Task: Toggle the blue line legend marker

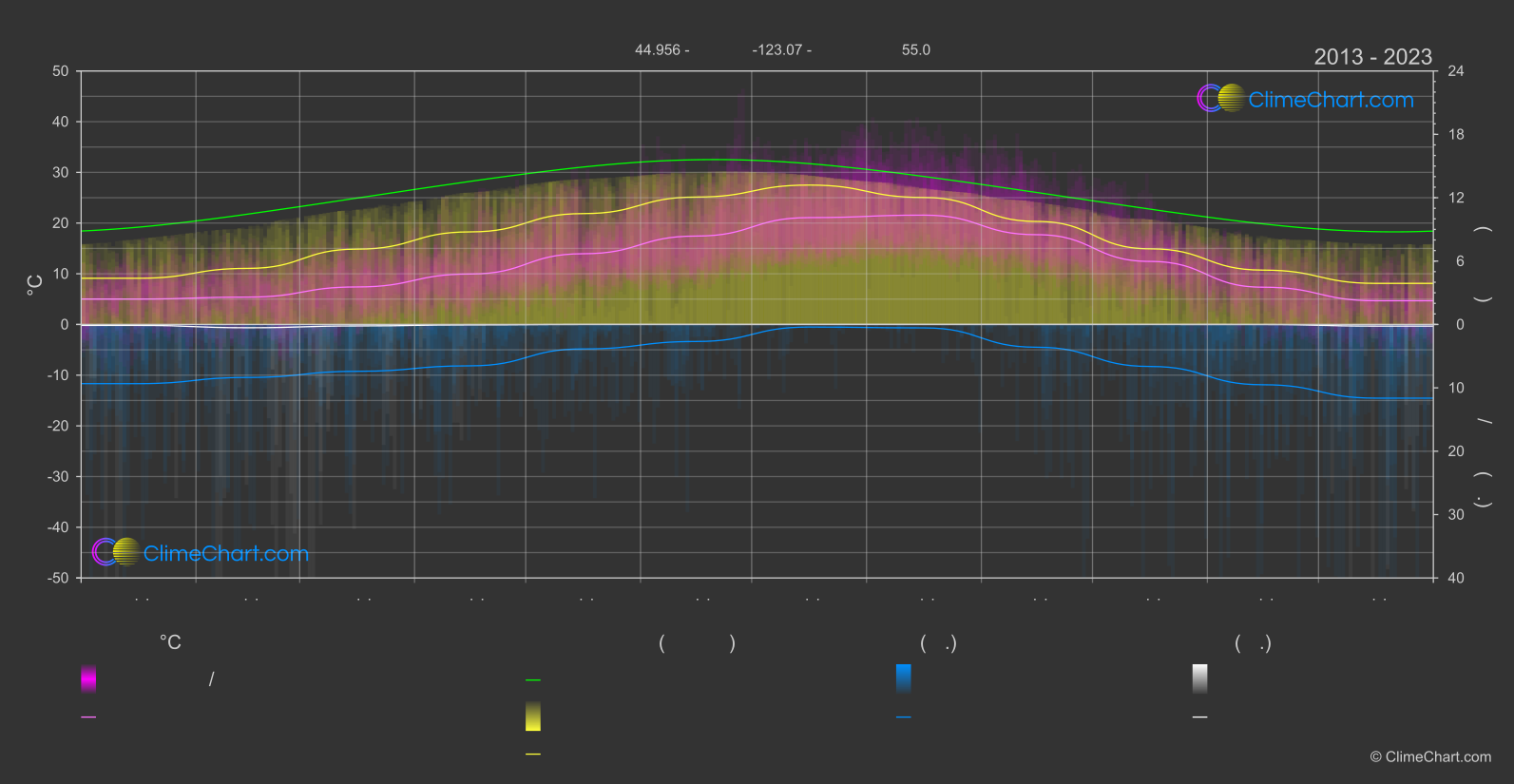Action: coord(904,717)
